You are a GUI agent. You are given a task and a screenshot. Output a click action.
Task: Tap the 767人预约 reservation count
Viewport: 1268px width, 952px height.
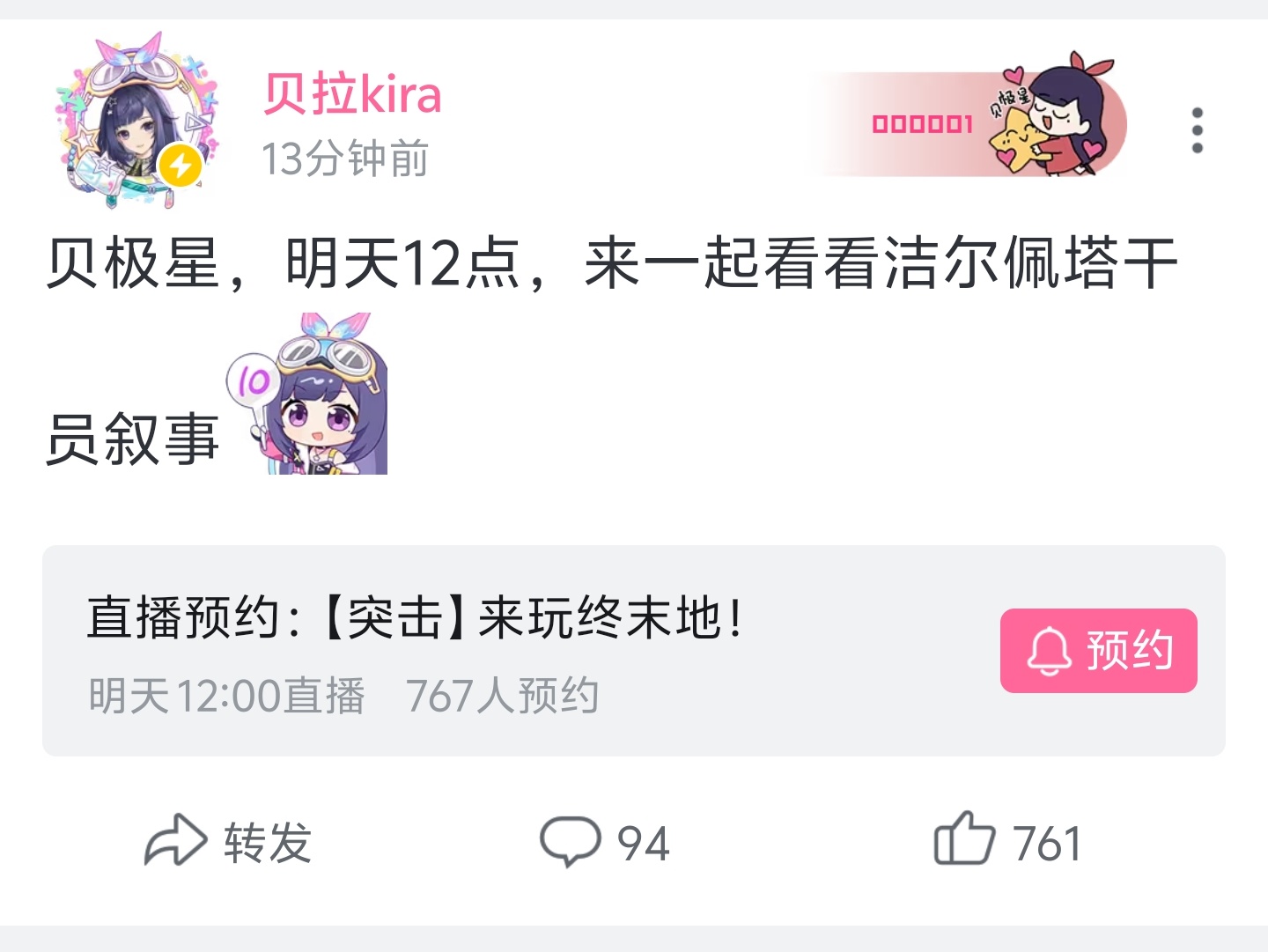(x=502, y=696)
